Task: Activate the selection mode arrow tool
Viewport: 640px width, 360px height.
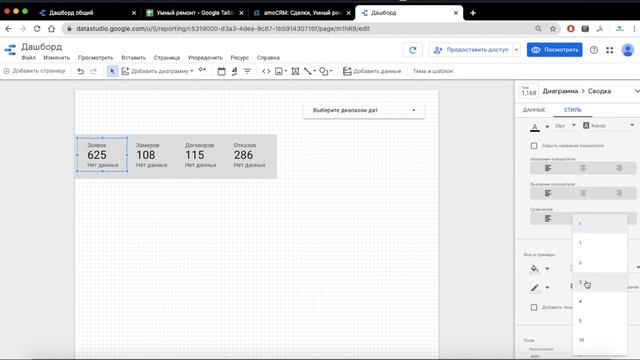Action: point(112,71)
